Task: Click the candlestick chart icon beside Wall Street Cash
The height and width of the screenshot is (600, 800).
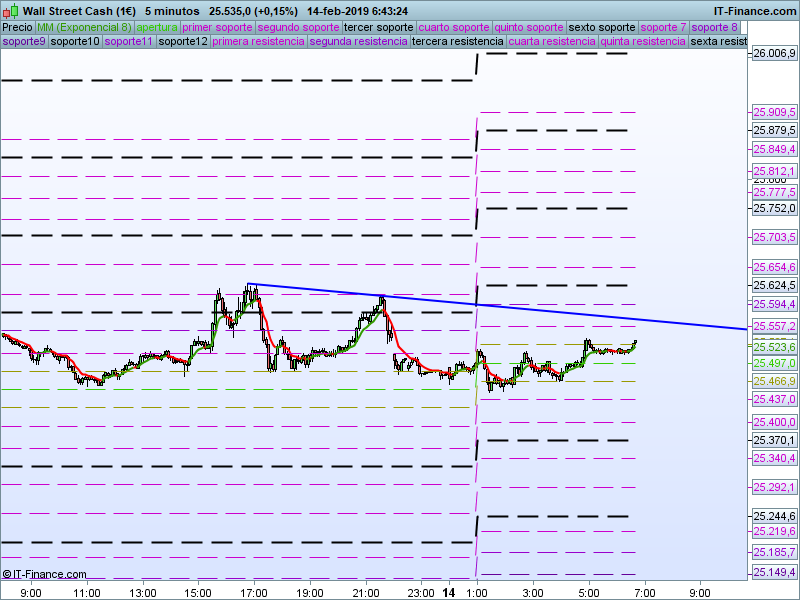Action: click(11, 10)
